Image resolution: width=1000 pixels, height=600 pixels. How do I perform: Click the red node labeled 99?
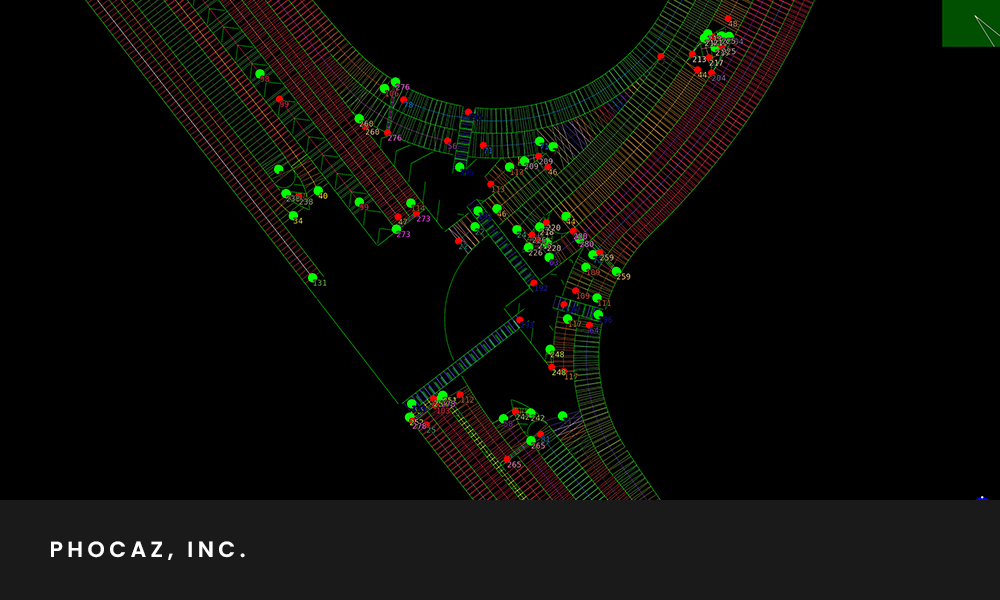click(279, 99)
